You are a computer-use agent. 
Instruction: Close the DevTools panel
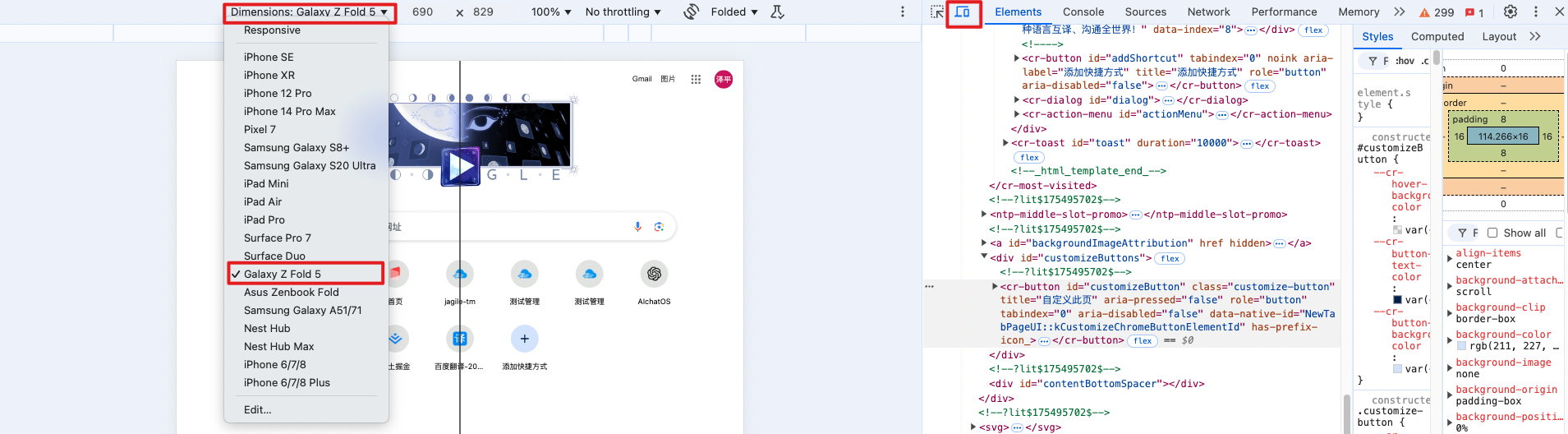click(1559, 12)
